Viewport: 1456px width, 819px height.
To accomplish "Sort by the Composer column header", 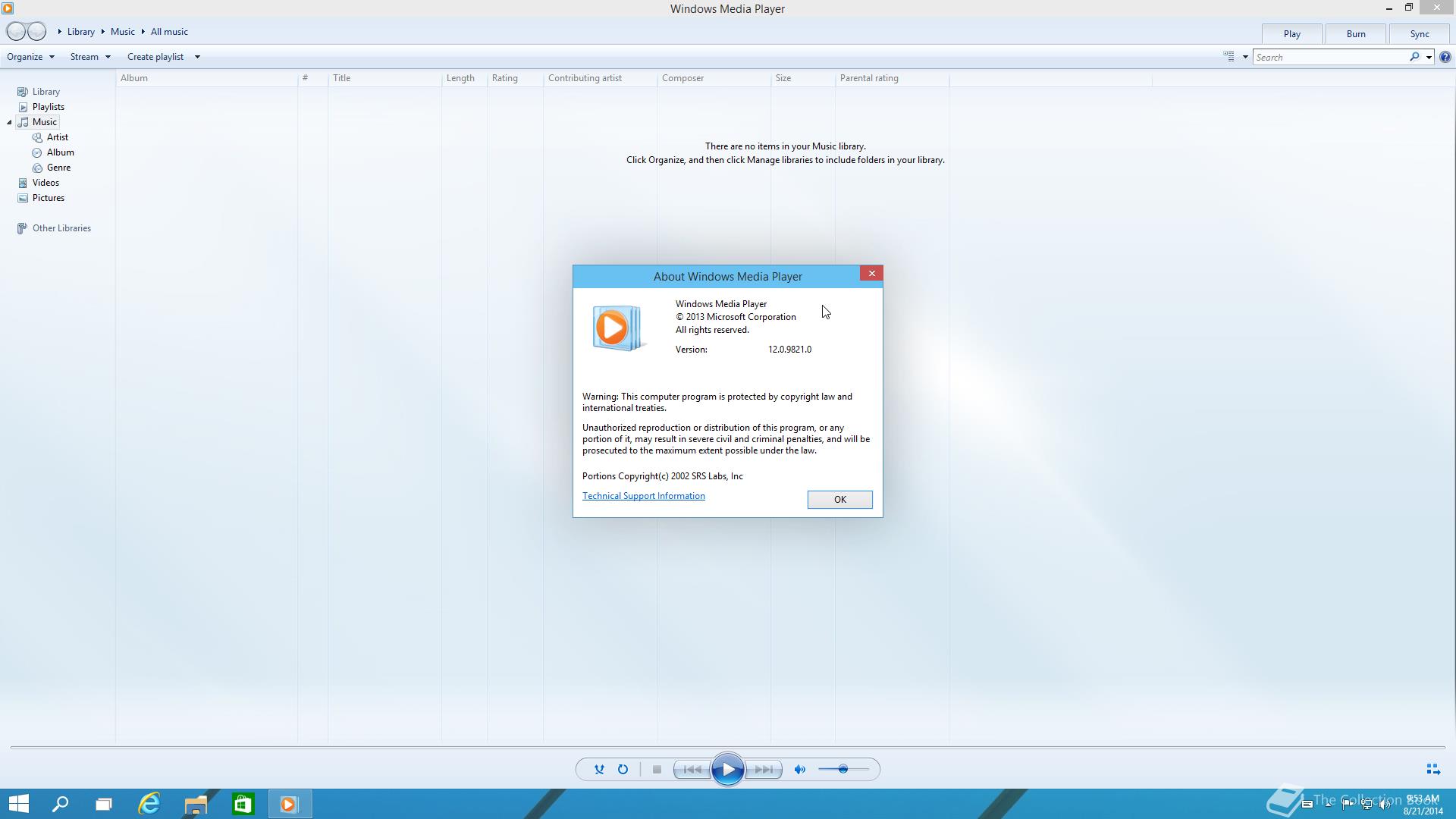I will (x=714, y=78).
